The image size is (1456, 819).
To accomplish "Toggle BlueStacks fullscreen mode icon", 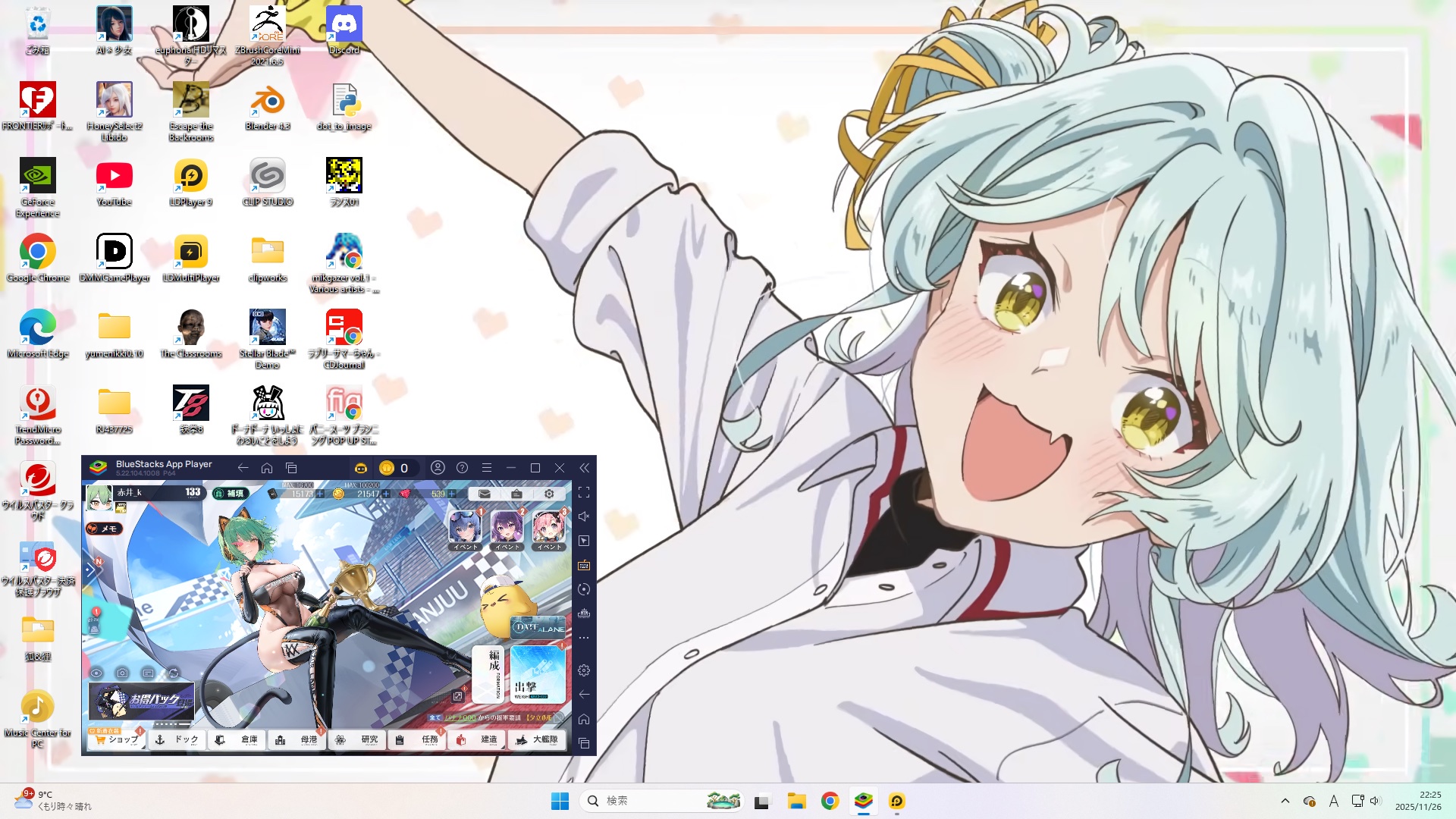I will click(x=584, y=492).
